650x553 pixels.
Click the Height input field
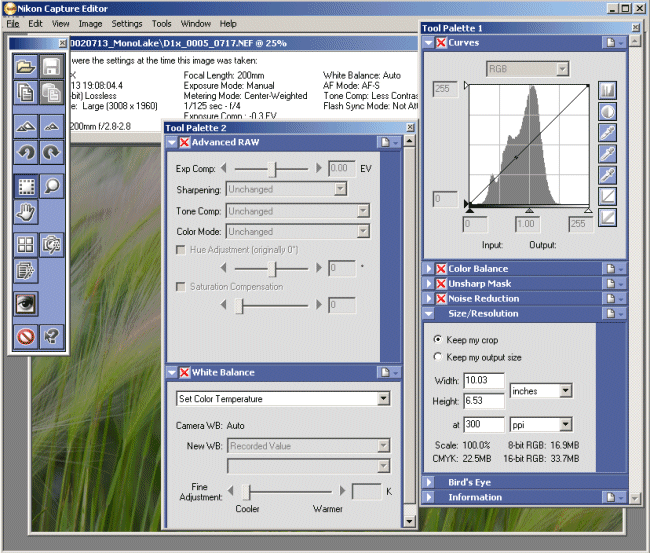point(484,400)
